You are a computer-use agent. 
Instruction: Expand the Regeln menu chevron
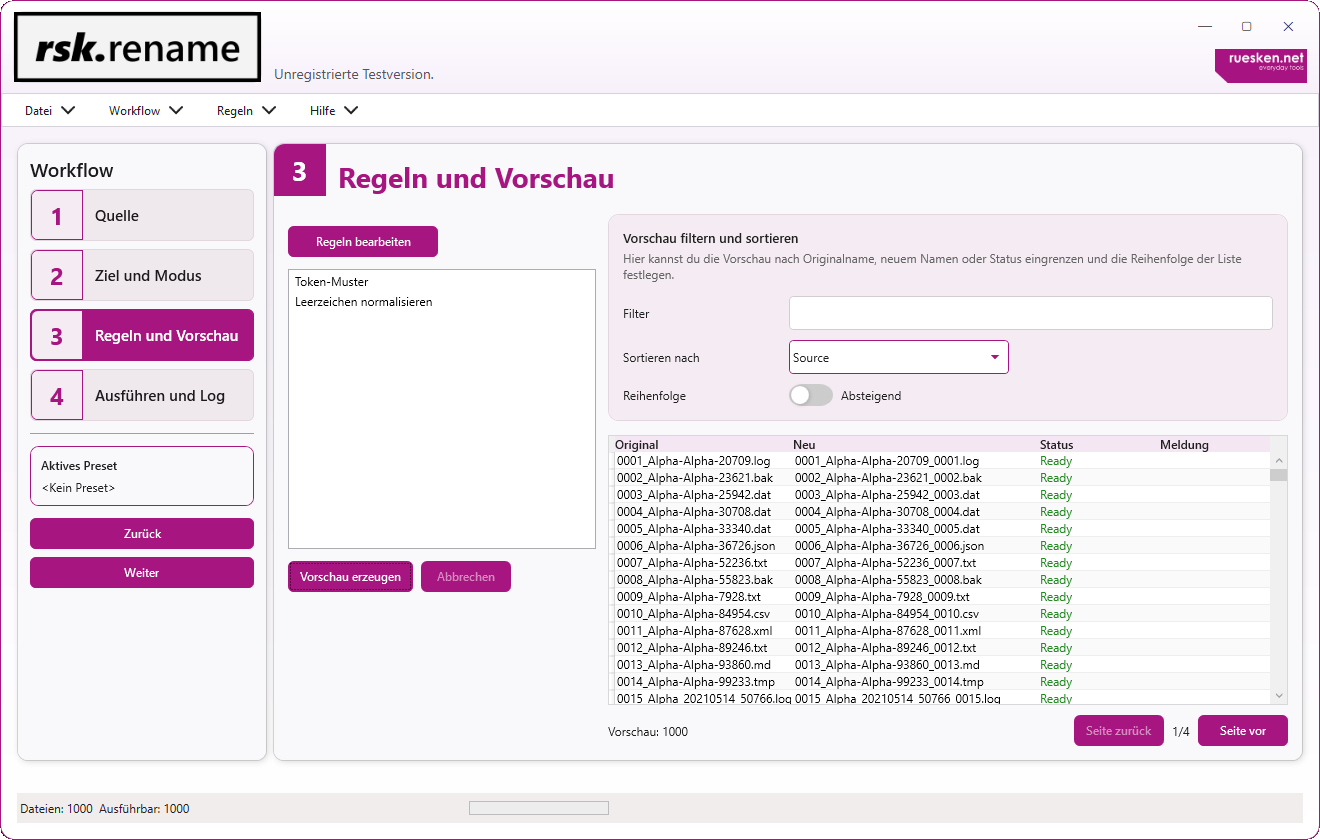point(269,111)
